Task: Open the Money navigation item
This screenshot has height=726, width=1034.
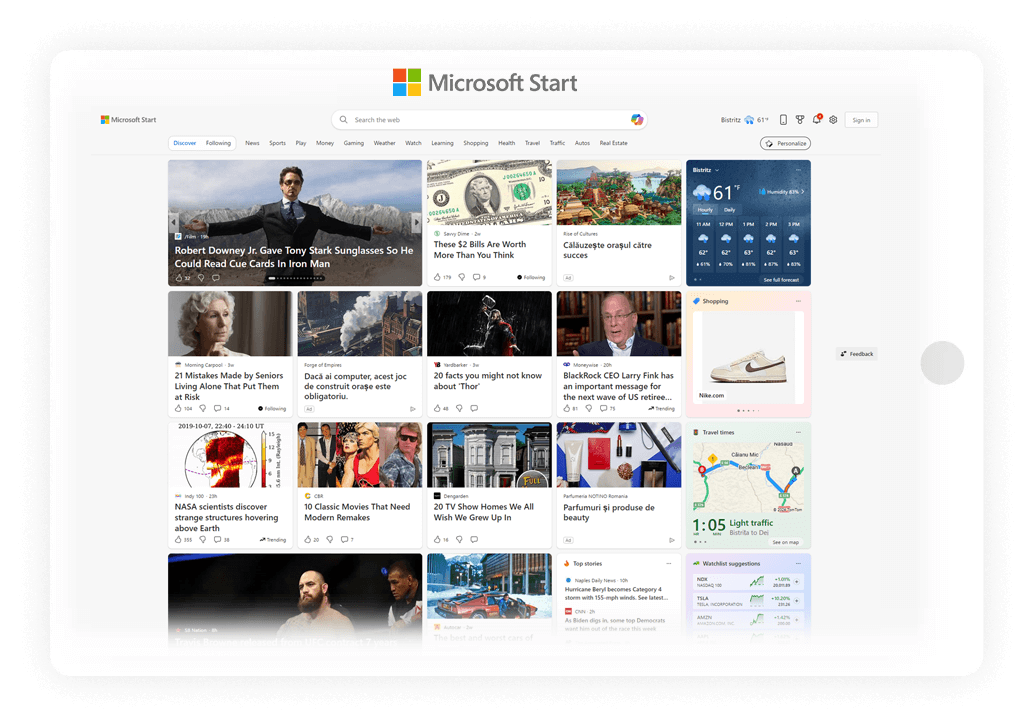Action: tap(324, 143)
